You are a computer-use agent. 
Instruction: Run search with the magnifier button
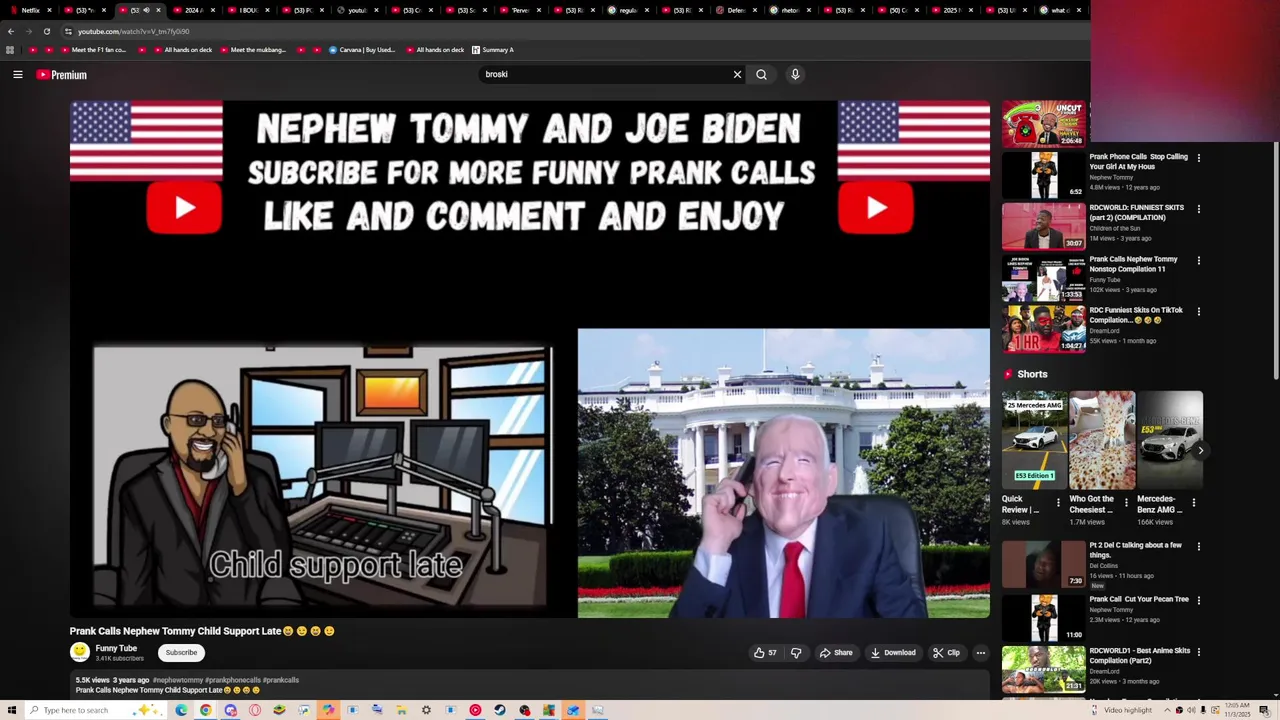click(761, 74)
